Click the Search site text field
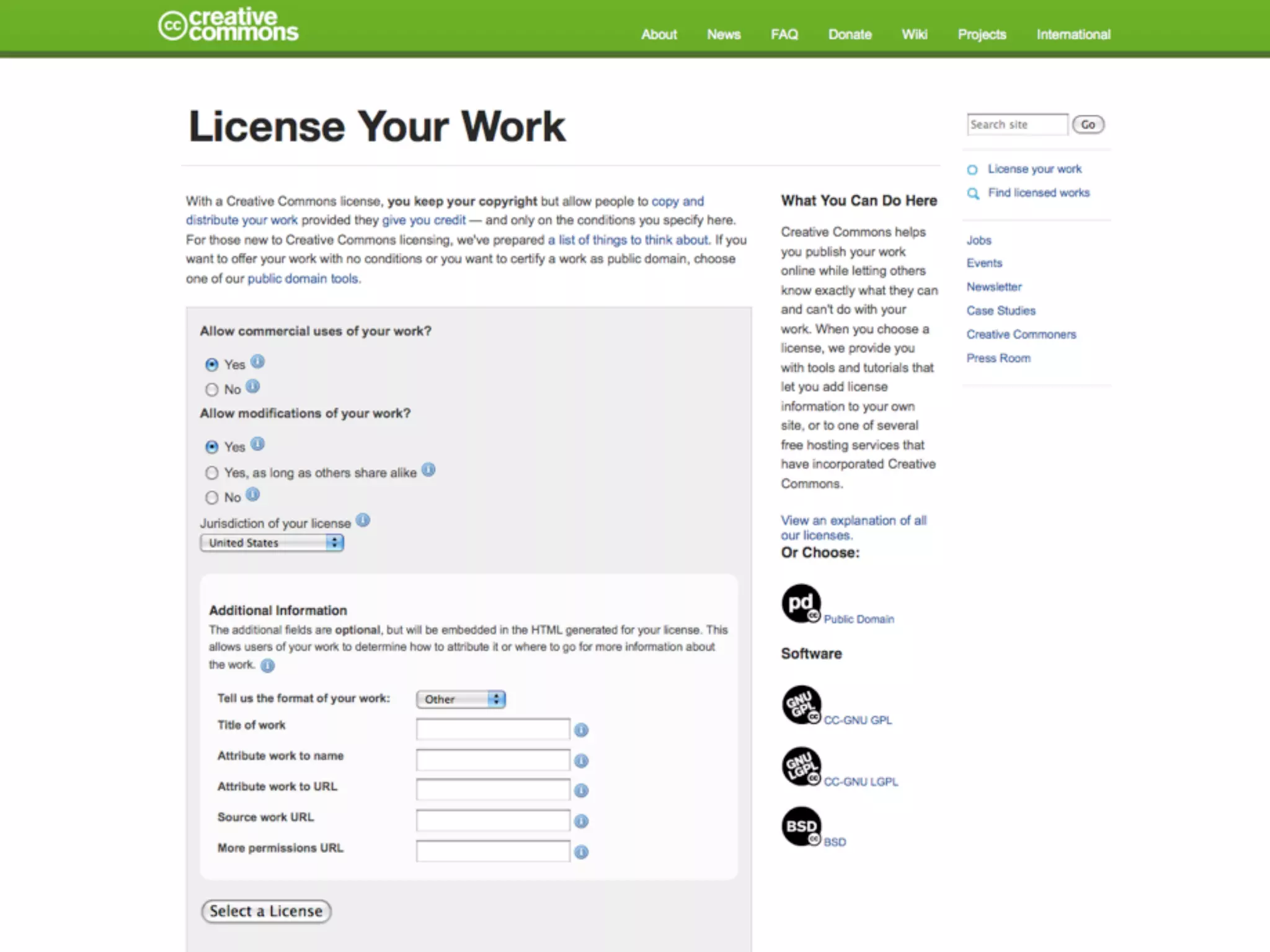This screenshot has height=952, width=1270. [1016, 125]
